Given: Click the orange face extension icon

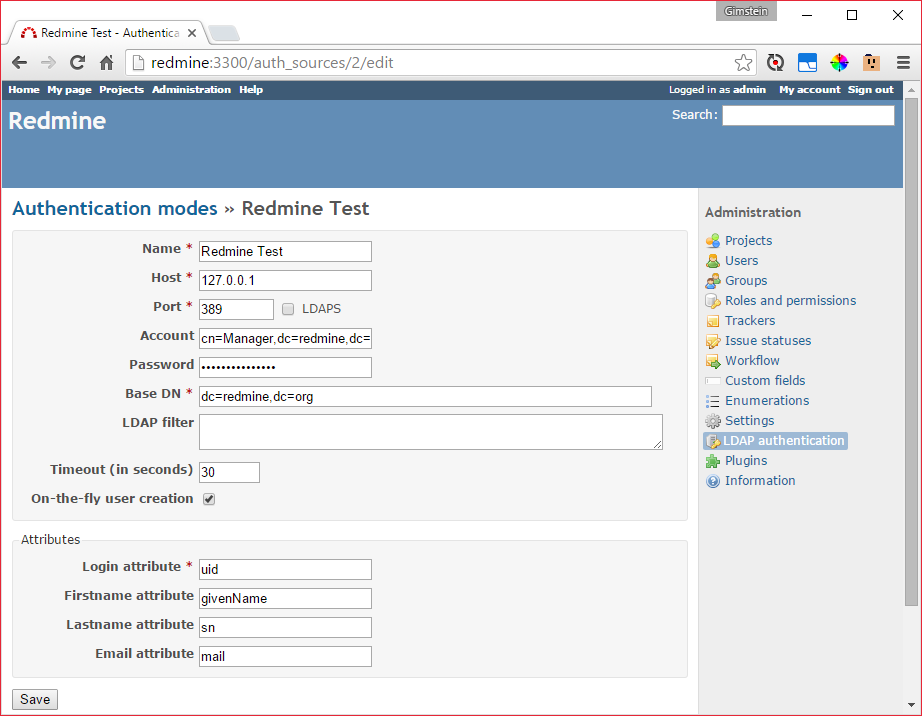Looking at the screenshot, I should pos(871,62).
